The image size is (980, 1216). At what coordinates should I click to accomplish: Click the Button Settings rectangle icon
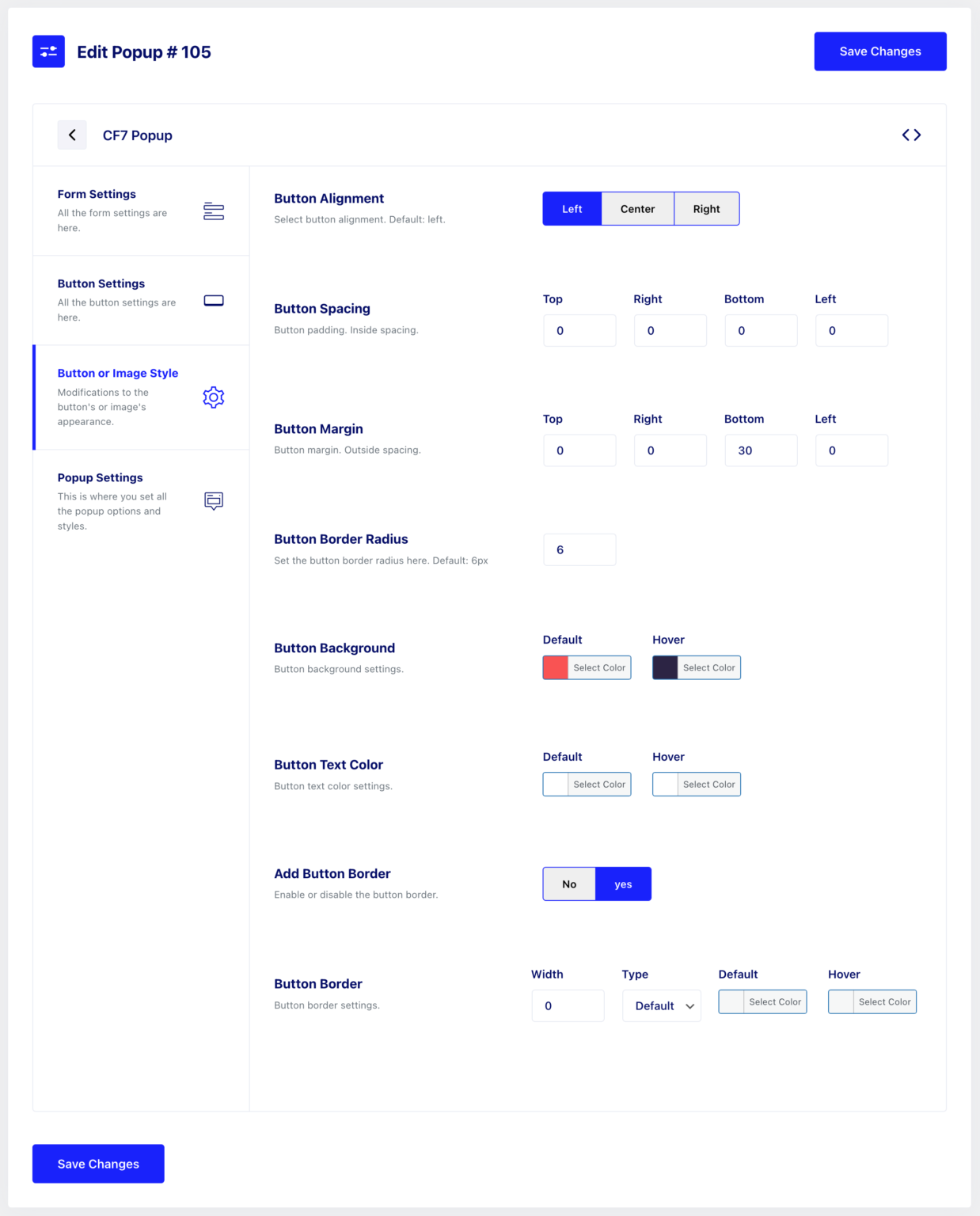[x=214, y=301]
